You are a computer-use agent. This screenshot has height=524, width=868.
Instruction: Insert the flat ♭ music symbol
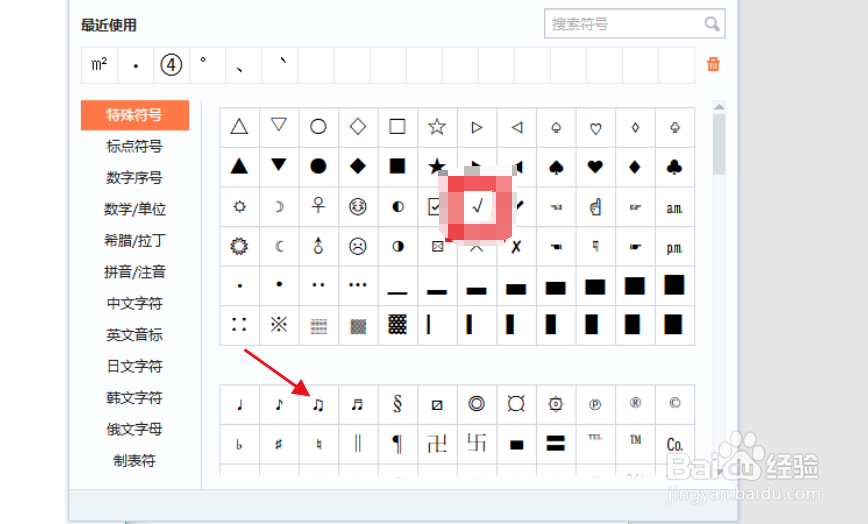pos(239,444)
